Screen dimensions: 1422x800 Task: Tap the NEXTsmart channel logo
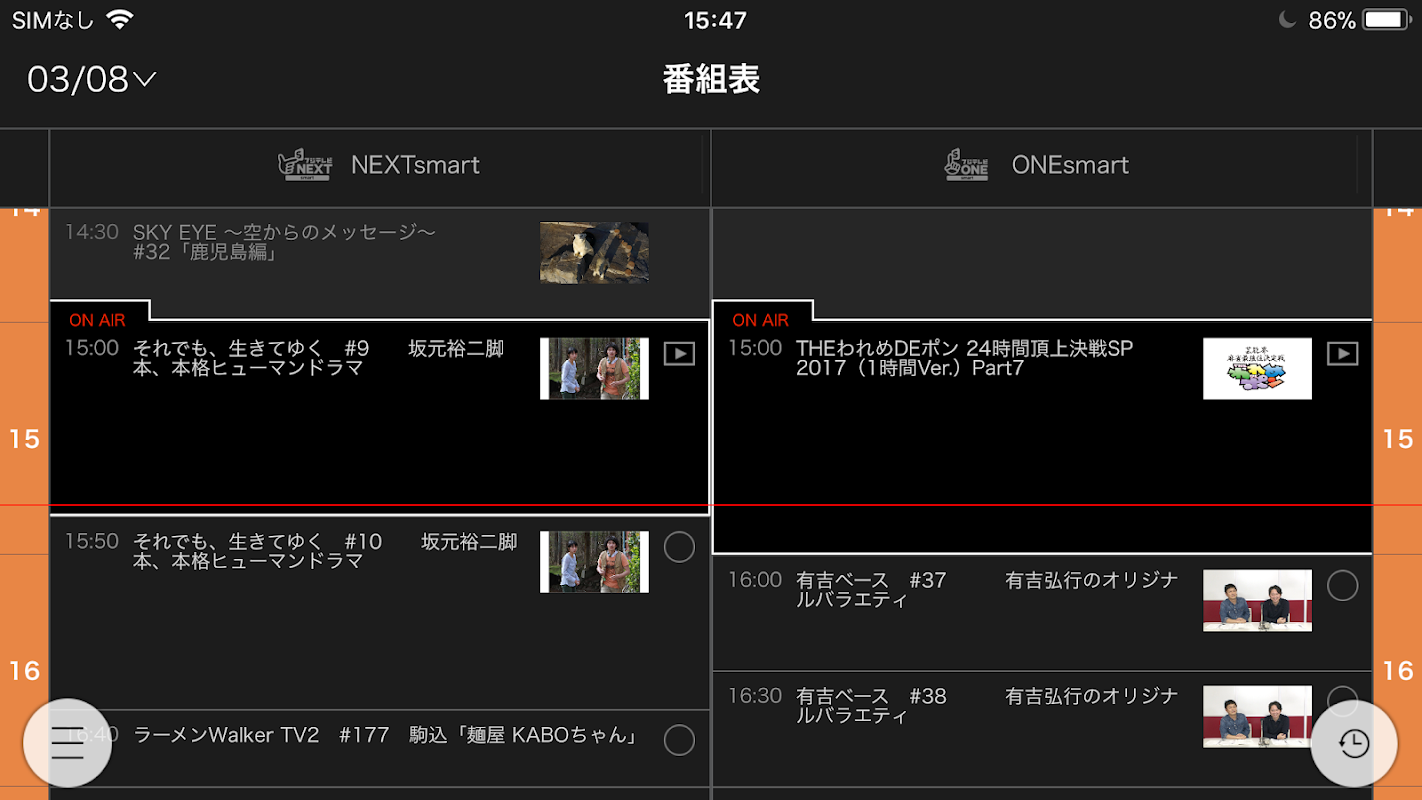[304, 165]
